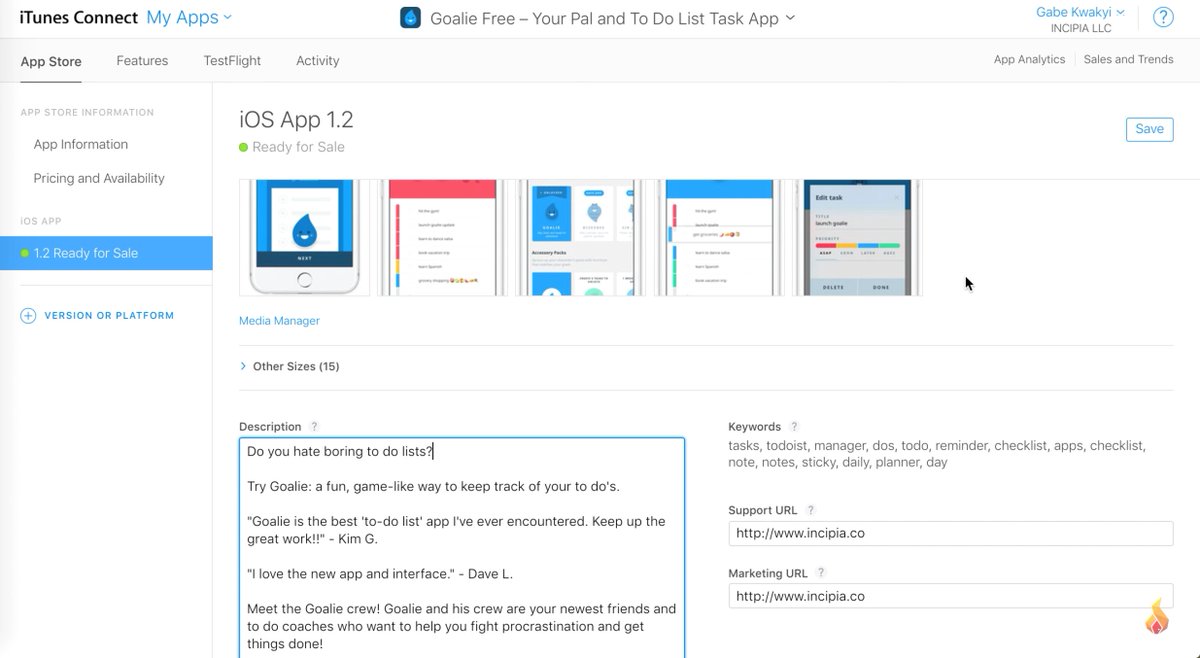Switch to the Features tab
This screenshot has width=1200, height=658.
pos(142,60)
